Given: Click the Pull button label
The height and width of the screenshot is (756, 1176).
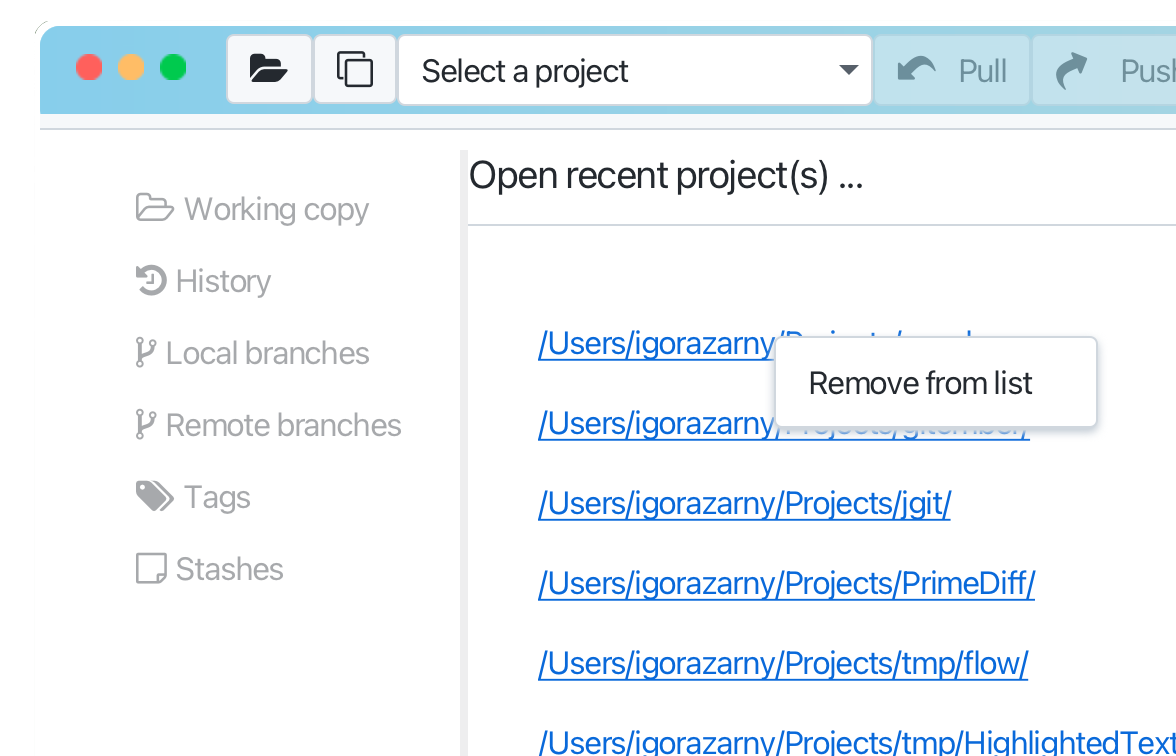Looking at the screenshot, I should (x=982, y=71).
